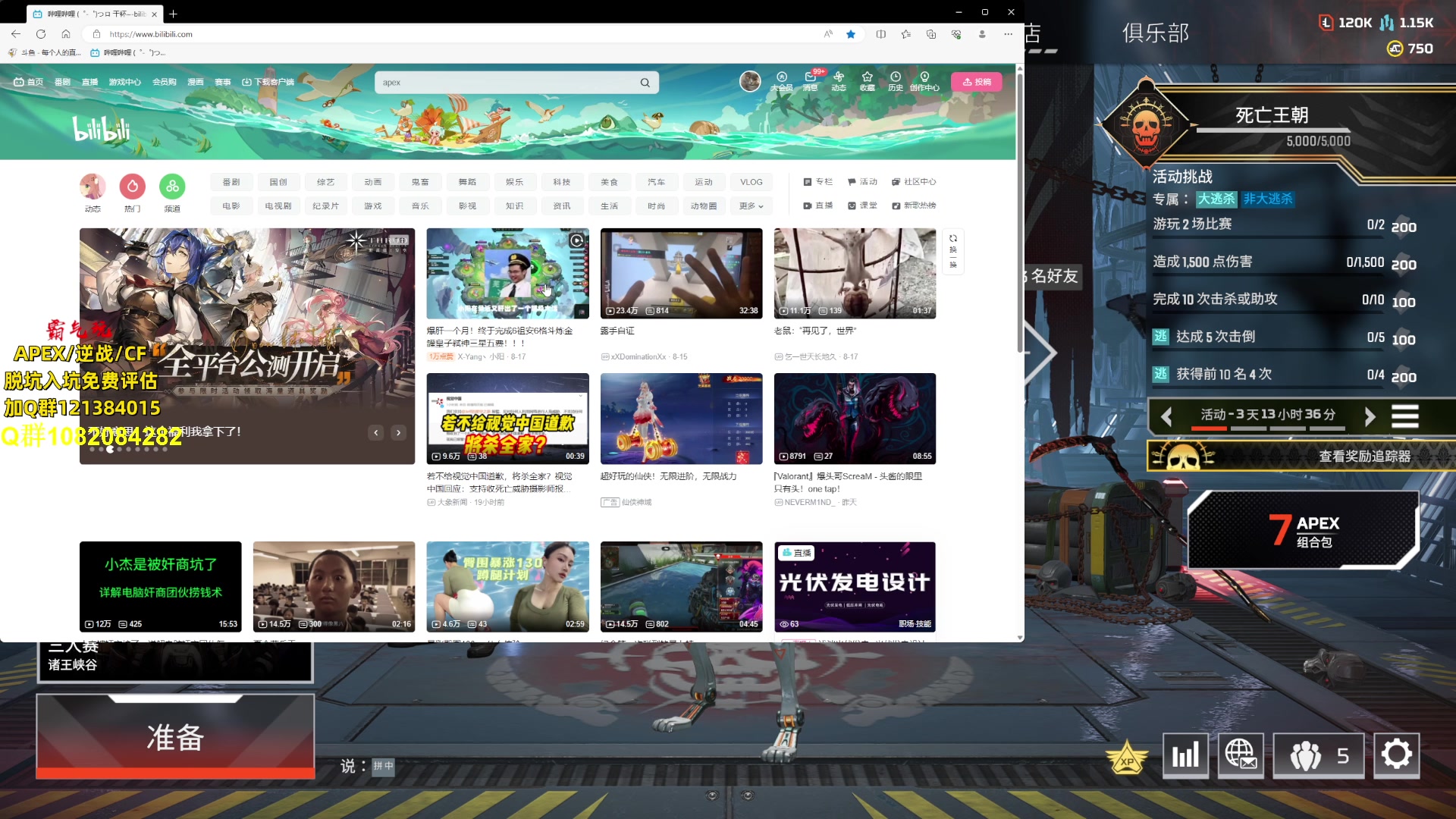Open the 斗鱼 bookmark in favorites bar
The width and height of the screenshot is (1456, 819).
coord(45,52)
